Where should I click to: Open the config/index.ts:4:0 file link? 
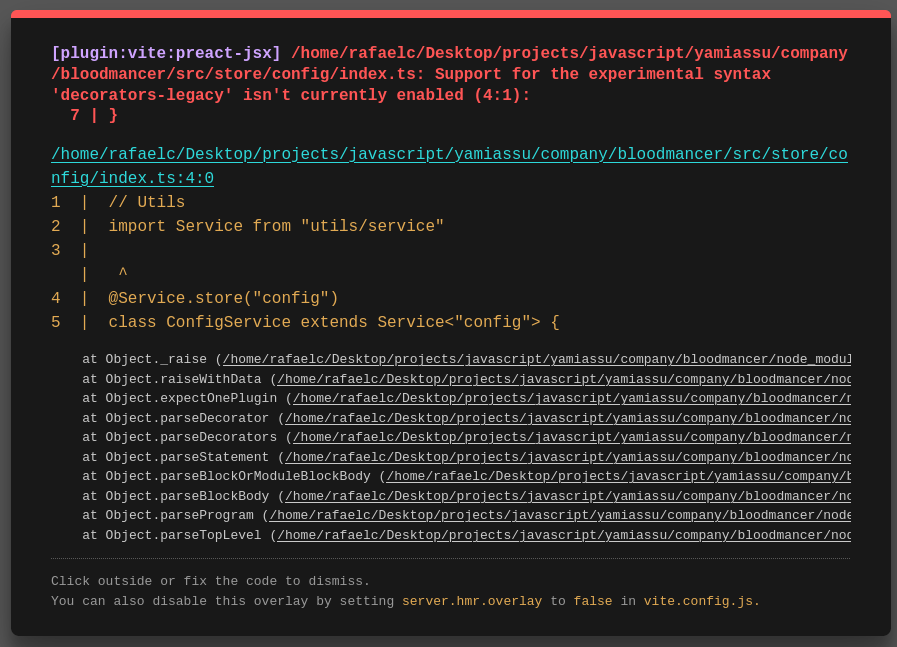coord(449,166)
